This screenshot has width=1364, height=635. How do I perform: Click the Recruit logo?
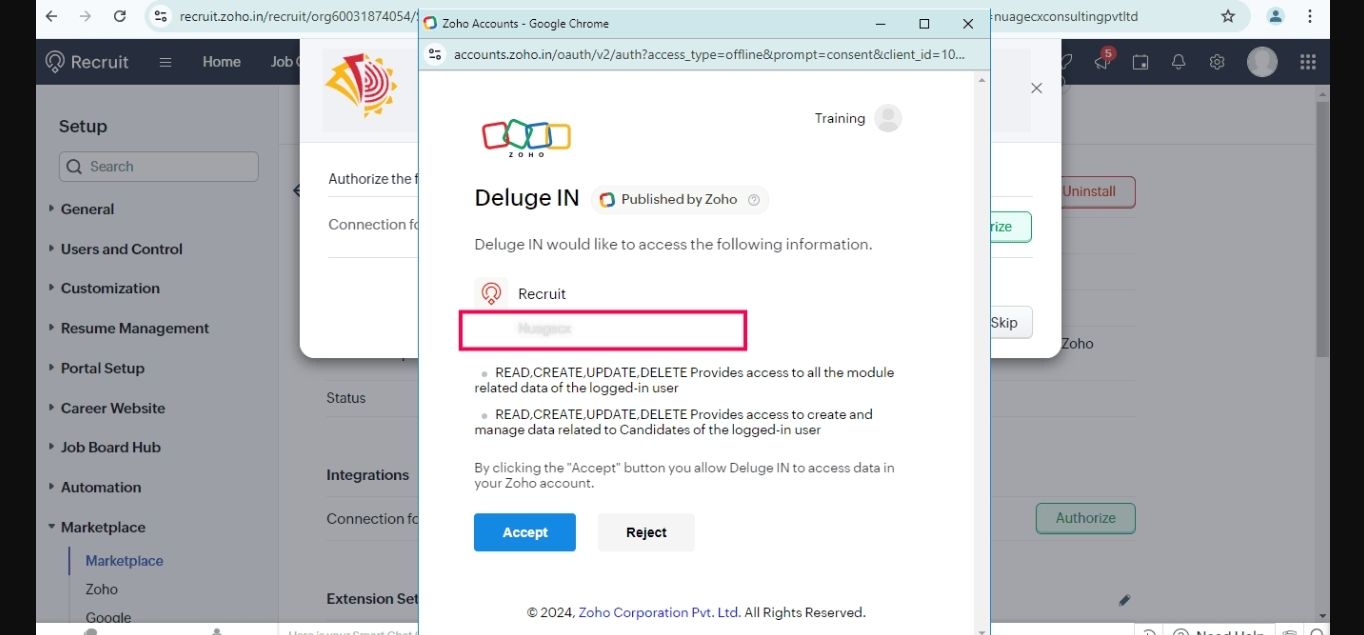coord(87,62)
